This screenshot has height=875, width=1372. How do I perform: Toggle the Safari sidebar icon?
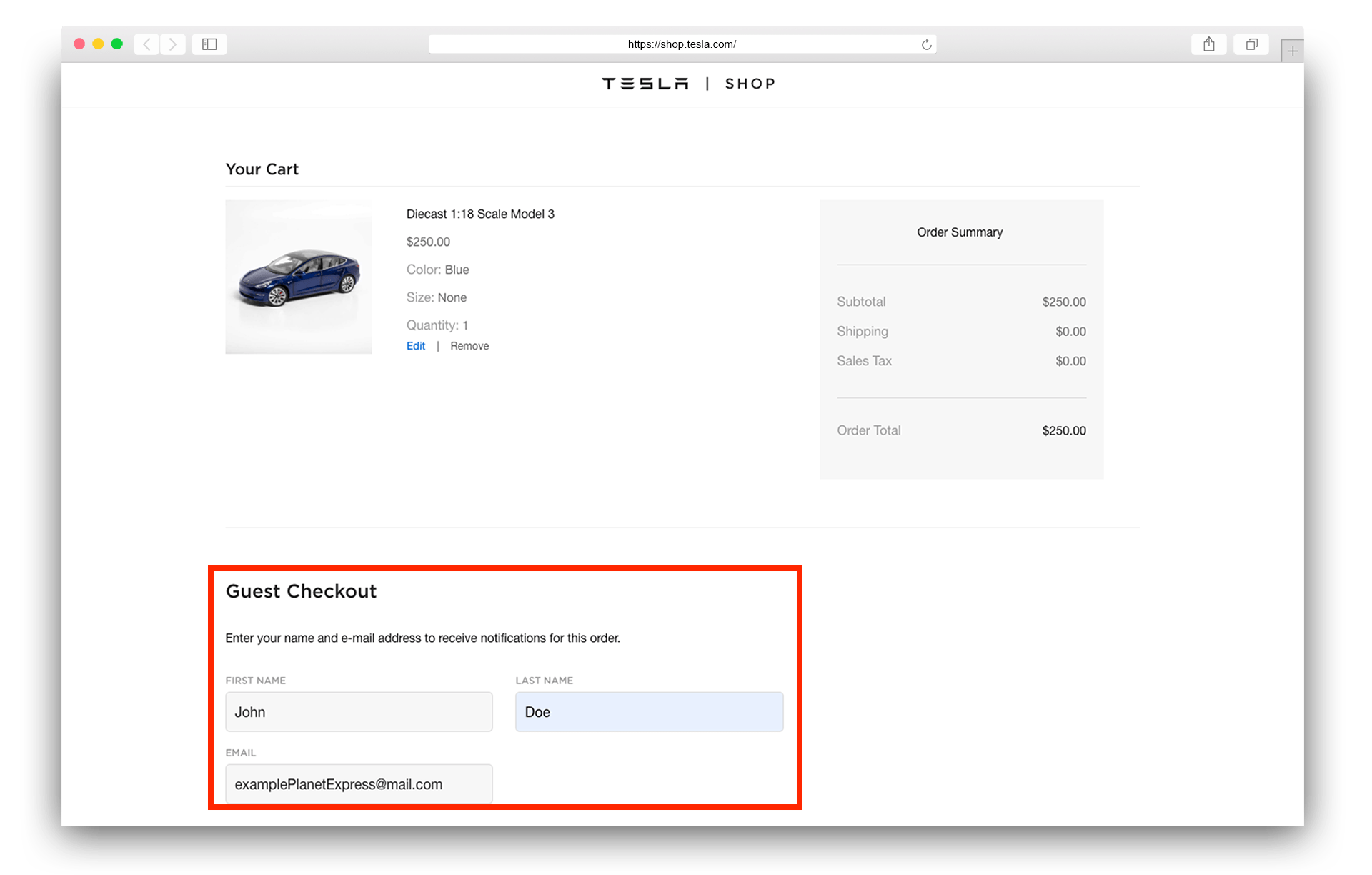pyautogui.click(x=209, y=44)
